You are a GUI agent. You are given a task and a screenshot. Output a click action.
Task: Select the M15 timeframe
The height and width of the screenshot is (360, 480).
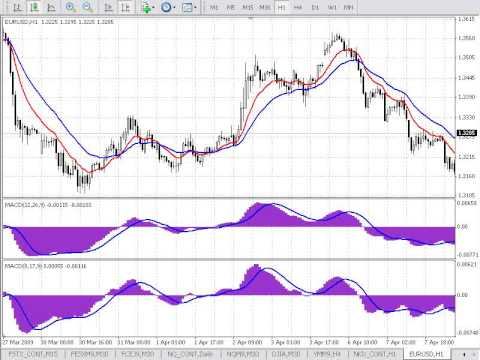point(247,7)
